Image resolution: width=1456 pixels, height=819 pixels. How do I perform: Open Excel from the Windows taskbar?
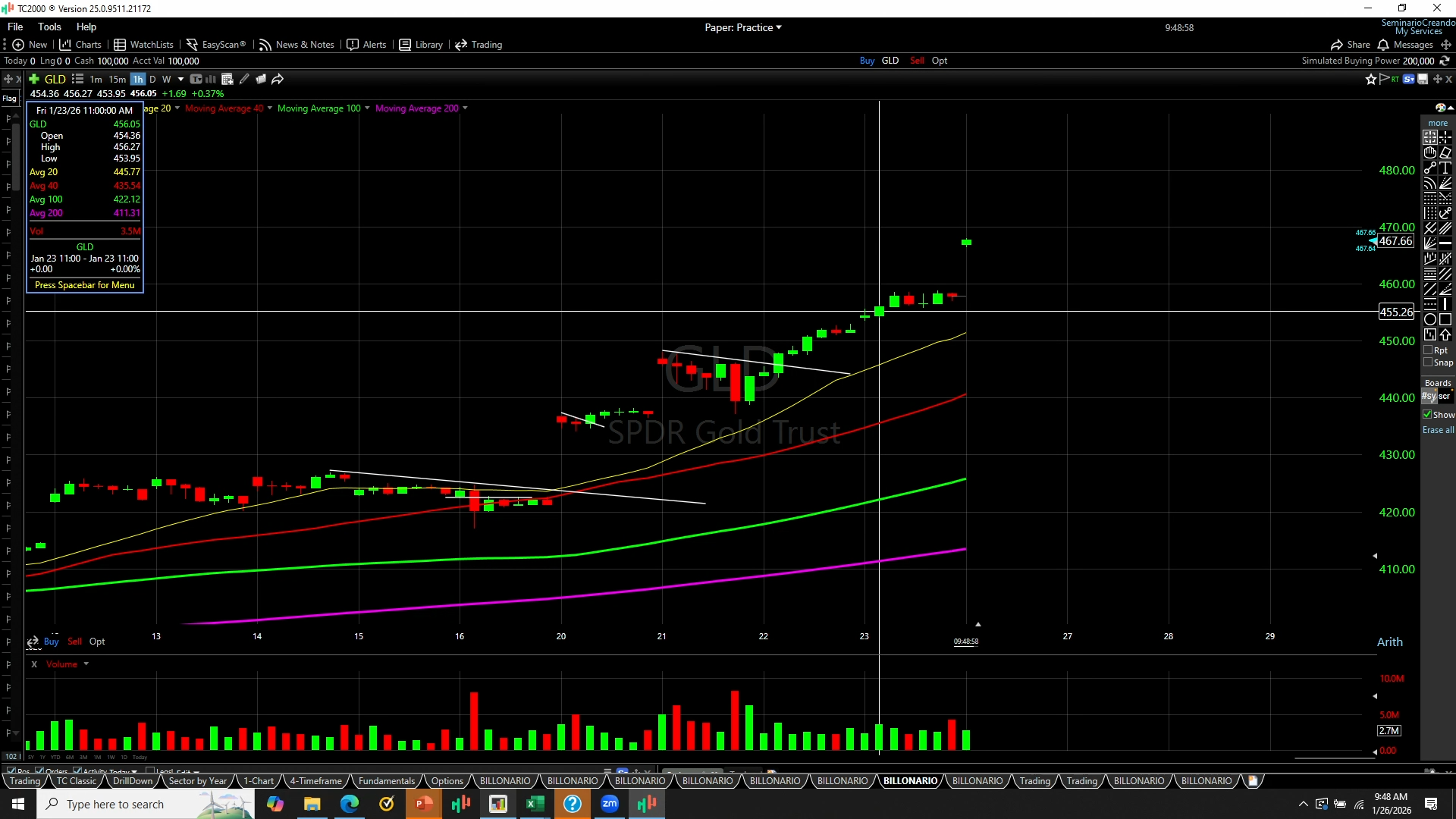coord(535,804)
